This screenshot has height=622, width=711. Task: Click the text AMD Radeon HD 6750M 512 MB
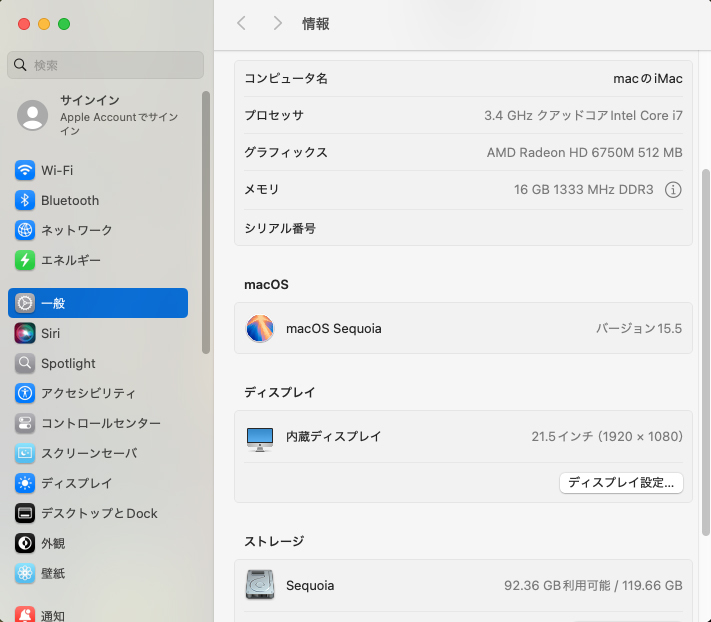pos(584,152)
